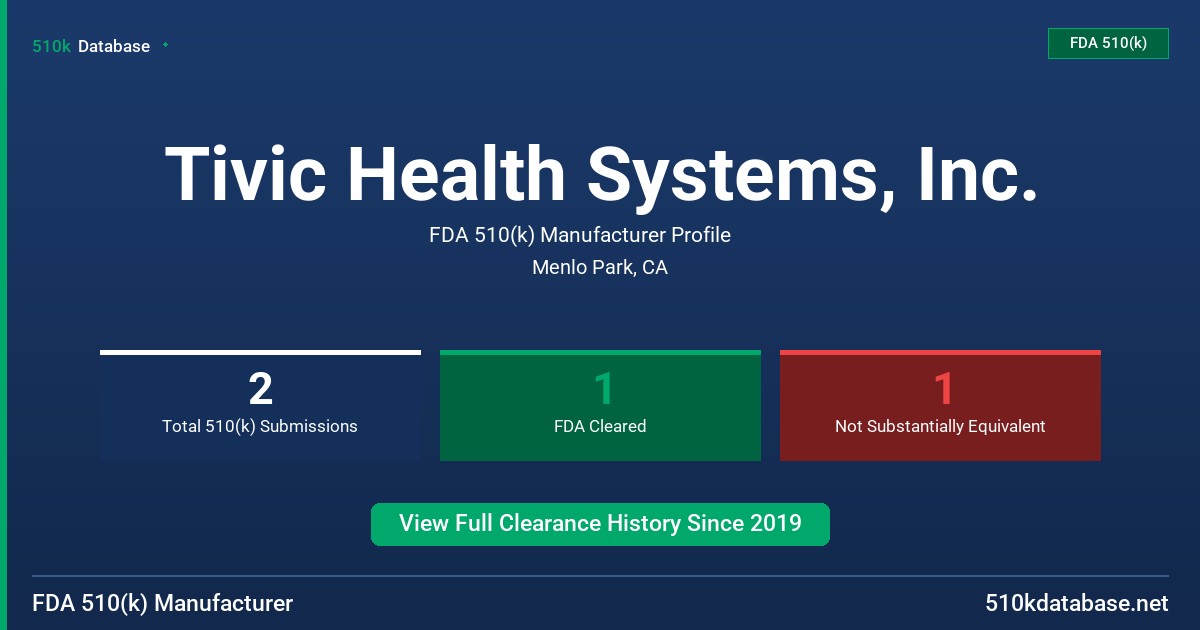Click the FDA 510(k) badge

click(1108, 43)
